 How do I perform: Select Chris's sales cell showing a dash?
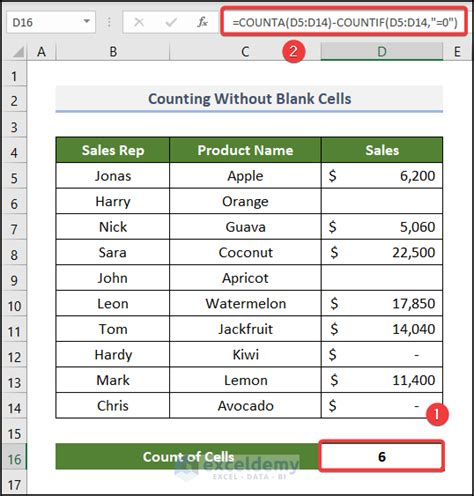[x=382, y=406]
